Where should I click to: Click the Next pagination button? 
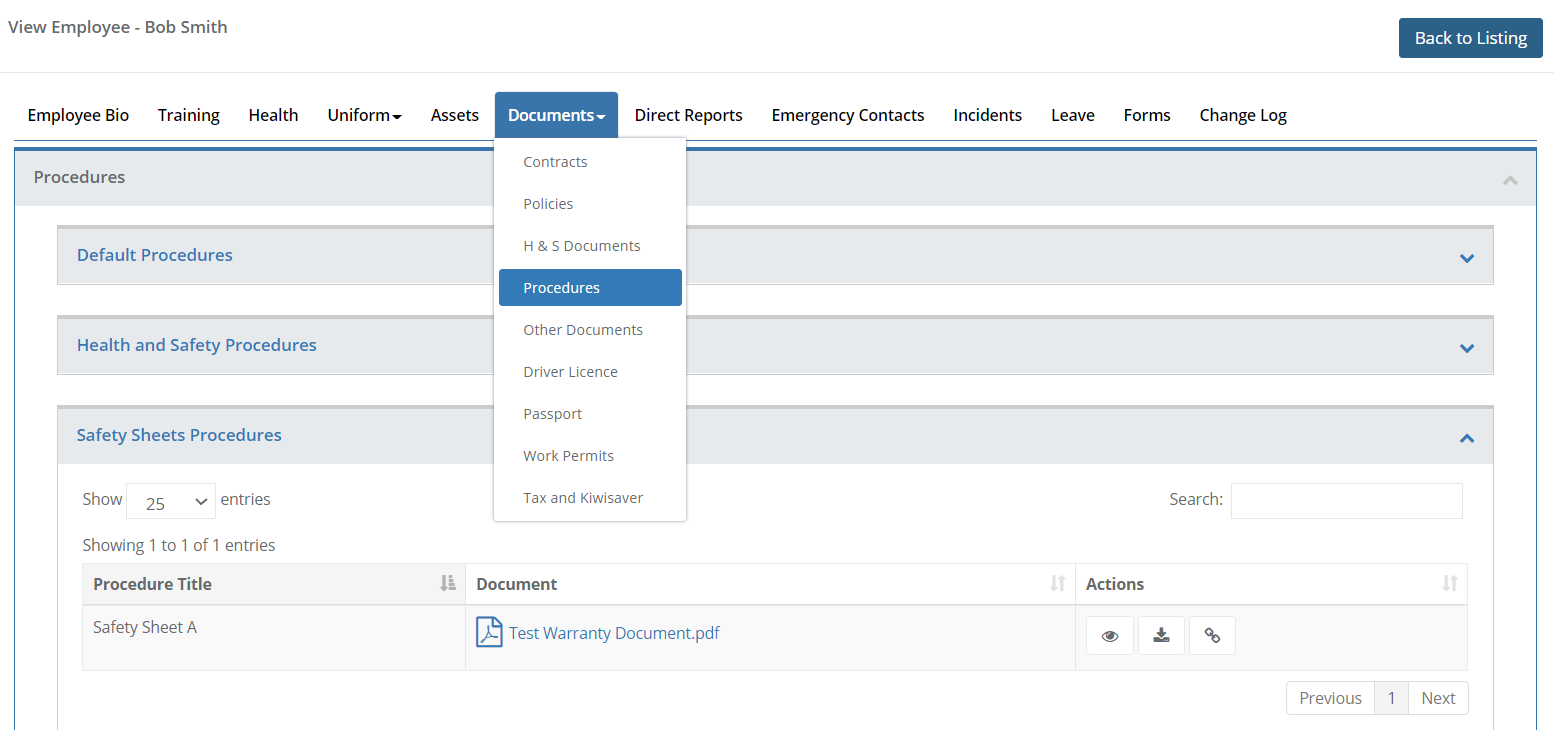click(x=1438, y=698)
